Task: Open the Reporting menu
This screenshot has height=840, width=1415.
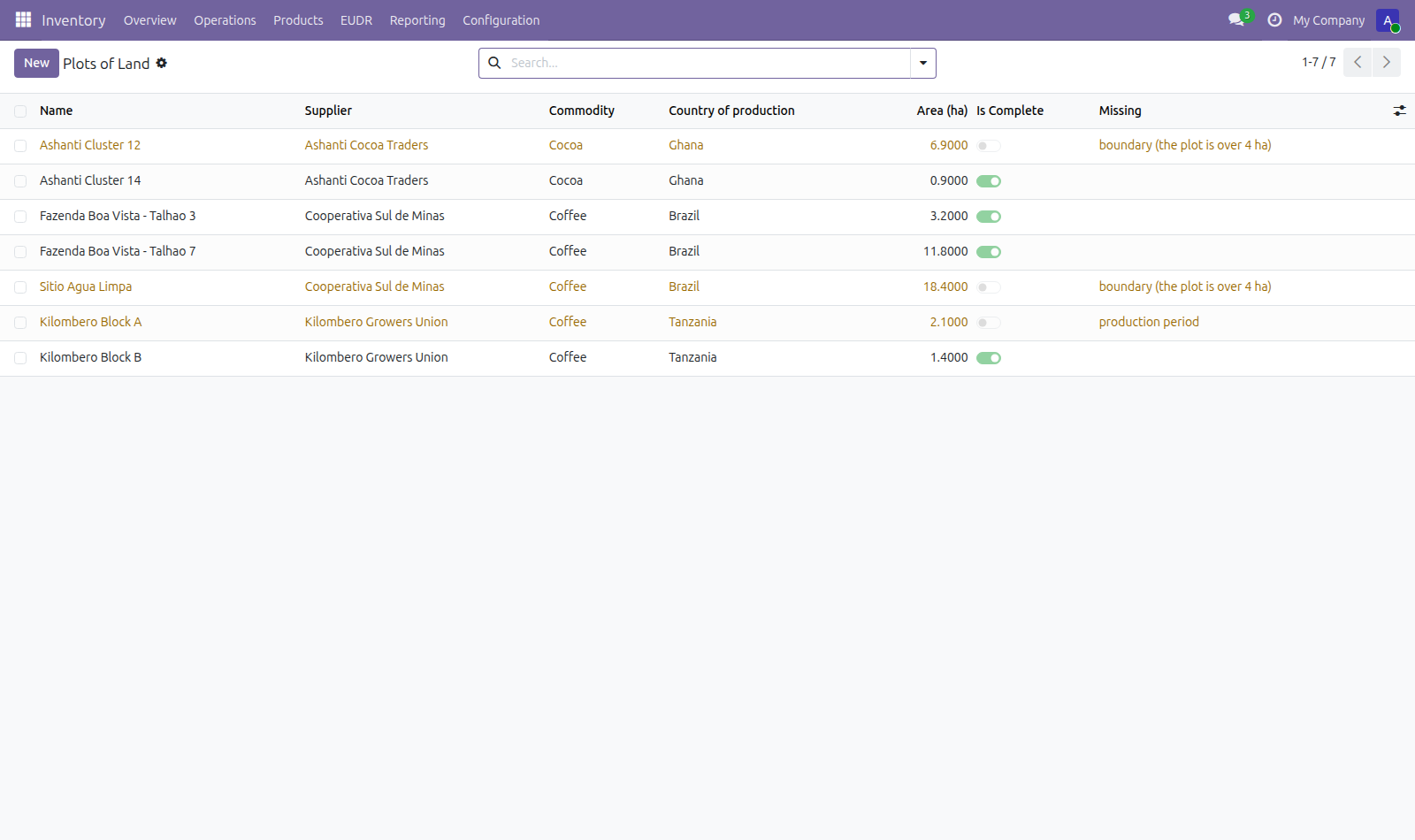Action: pyautogui.click(x=417, y=20)
